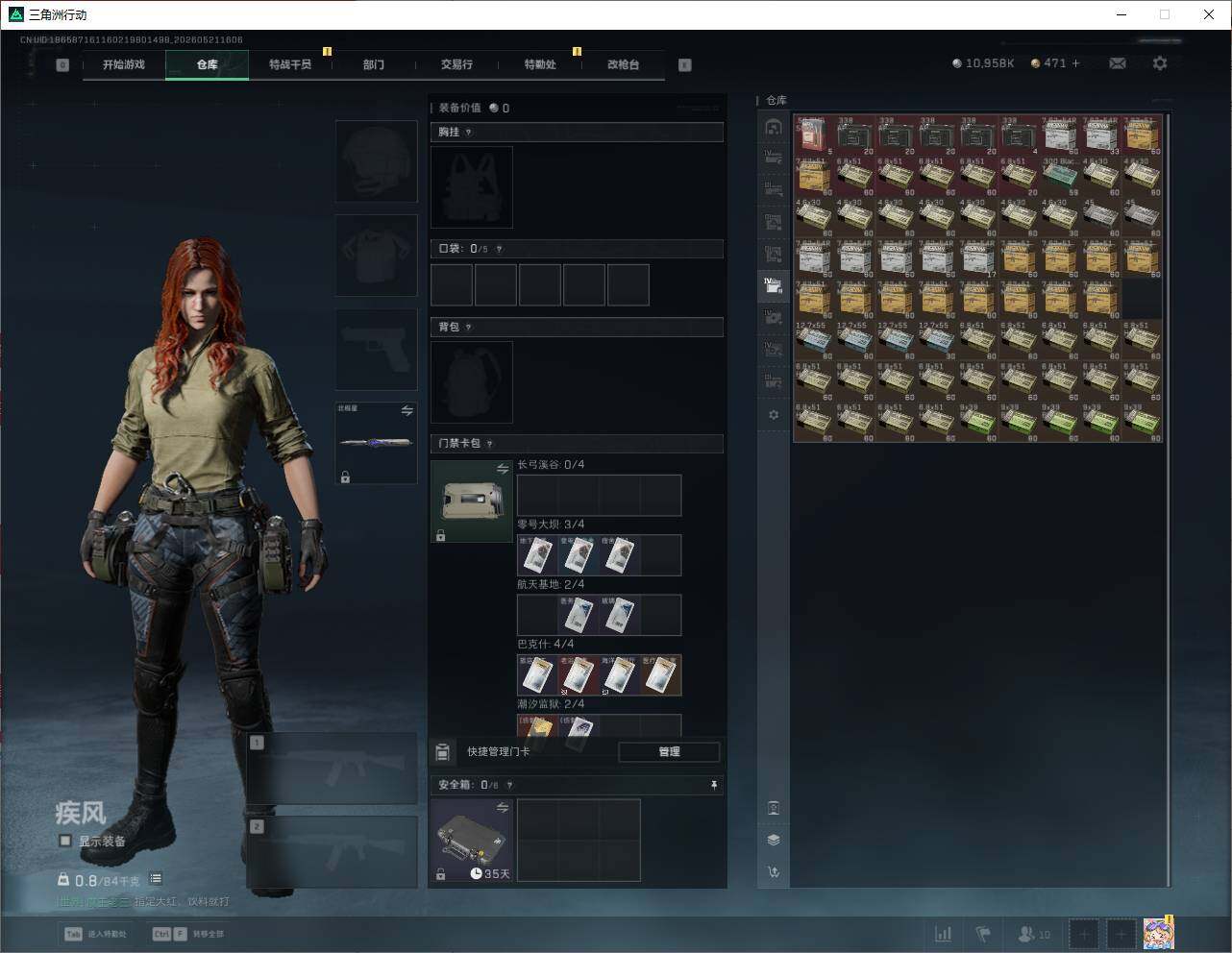Switch to the 特勤处 tab
The height and width of the screenshot is (953, 1232).
(540, 64)
